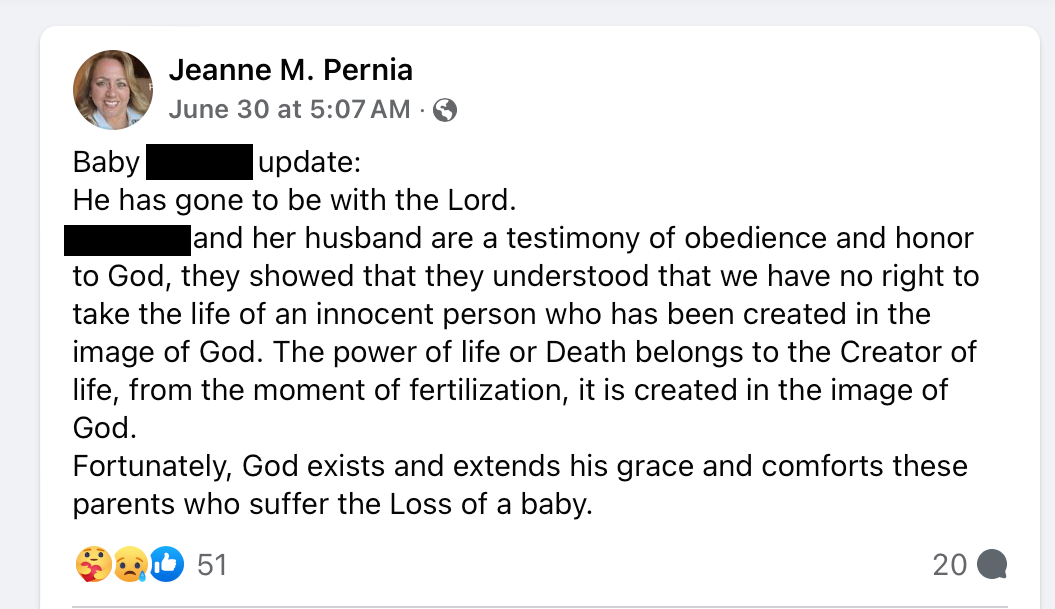Click the line "He has gone to be with the Lord."
The height and width of the screenshot is (609, 1055).
click(x=294, y=200)
